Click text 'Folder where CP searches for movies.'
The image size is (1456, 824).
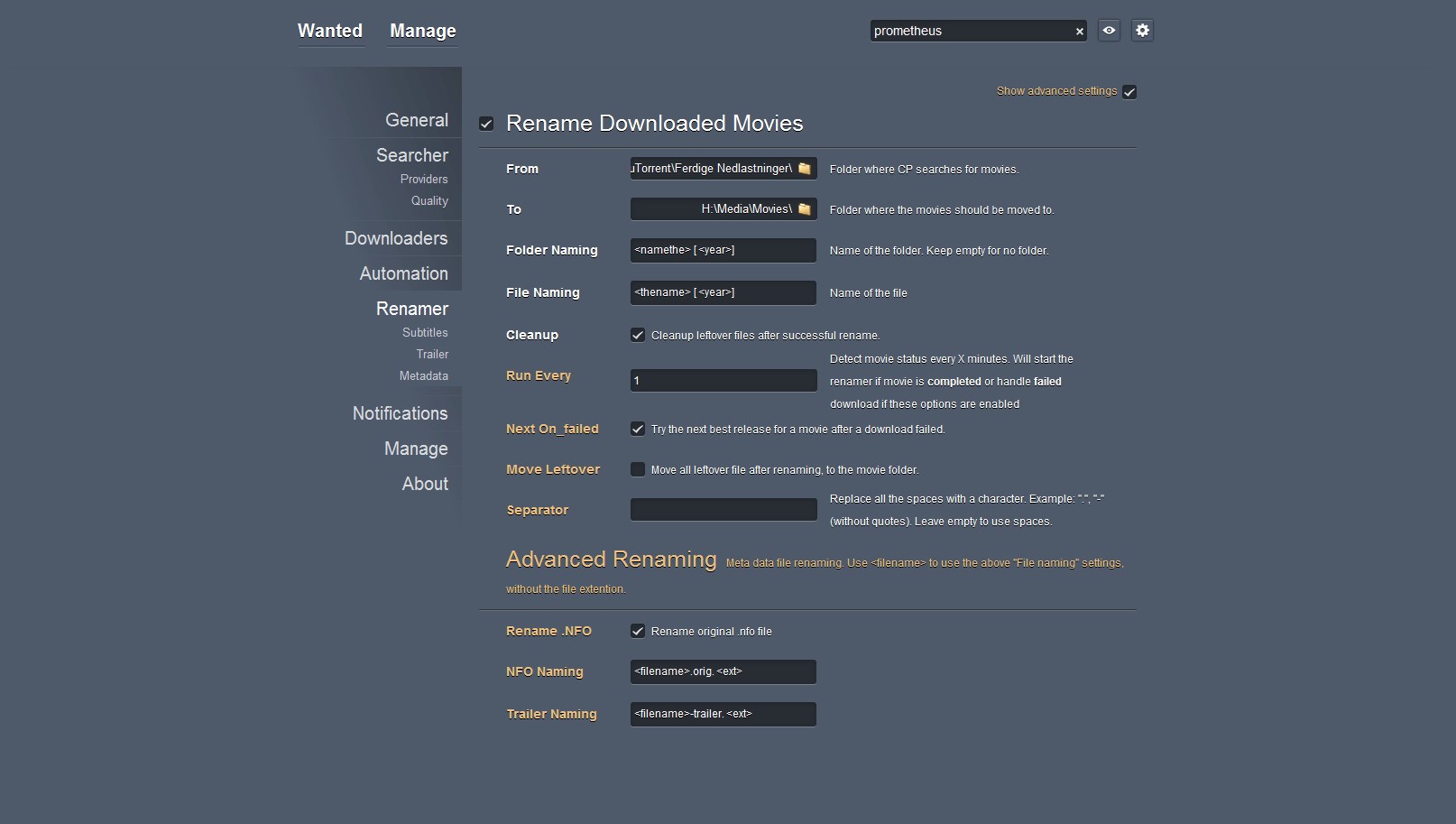click(924, 170)
